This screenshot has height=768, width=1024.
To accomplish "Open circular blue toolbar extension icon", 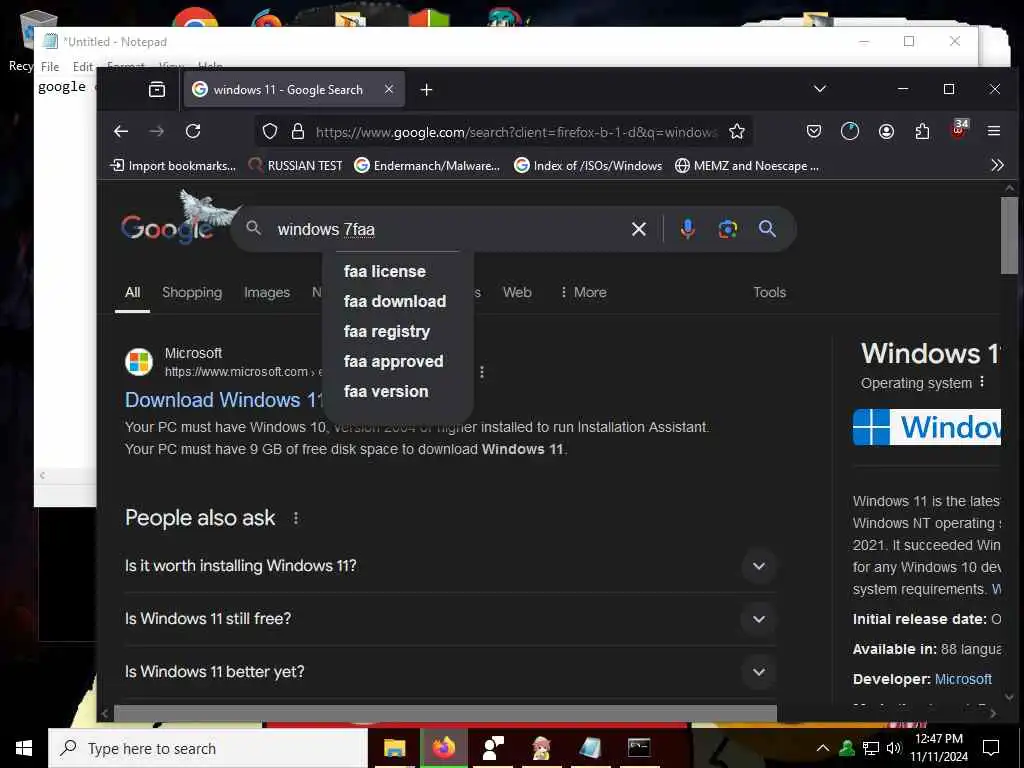I will 850,131.
